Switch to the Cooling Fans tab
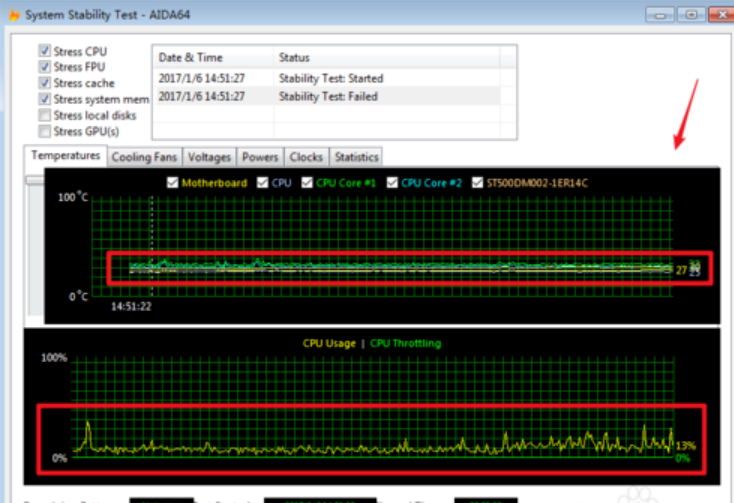The height and width of the screenshot is (503, 734). [144, 157]
